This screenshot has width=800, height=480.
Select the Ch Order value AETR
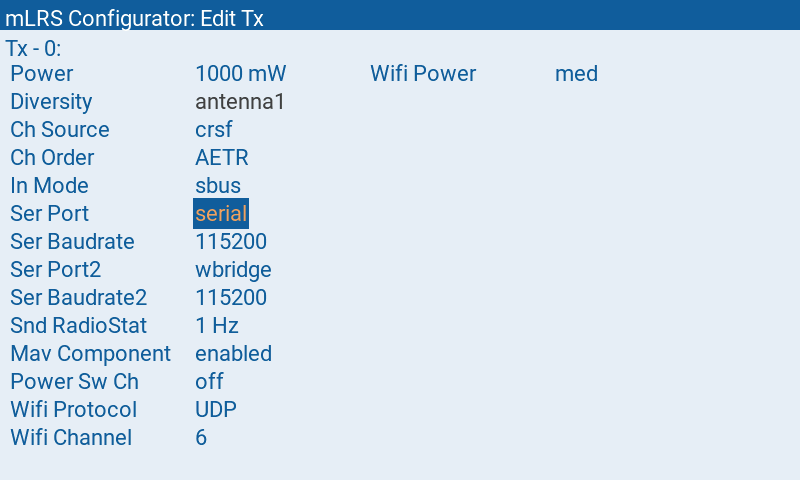(221, 158)
